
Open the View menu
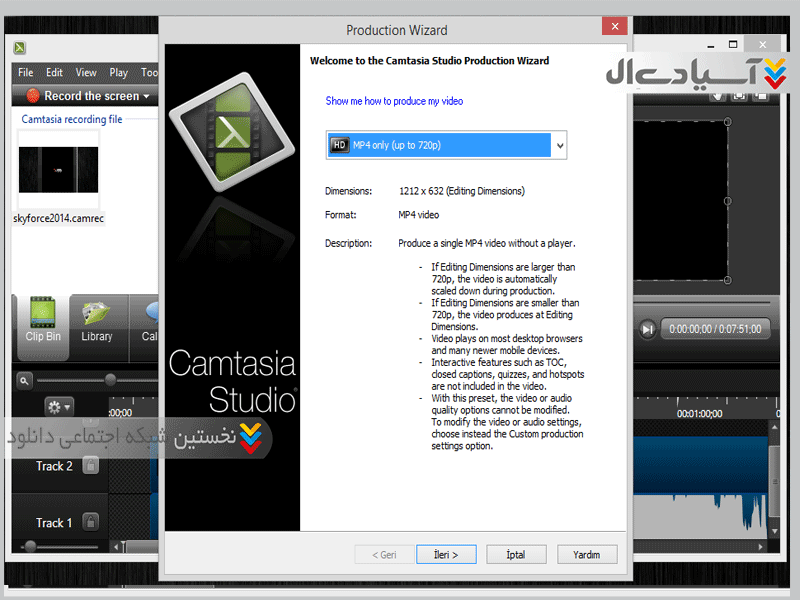click(x=87, y=73)
